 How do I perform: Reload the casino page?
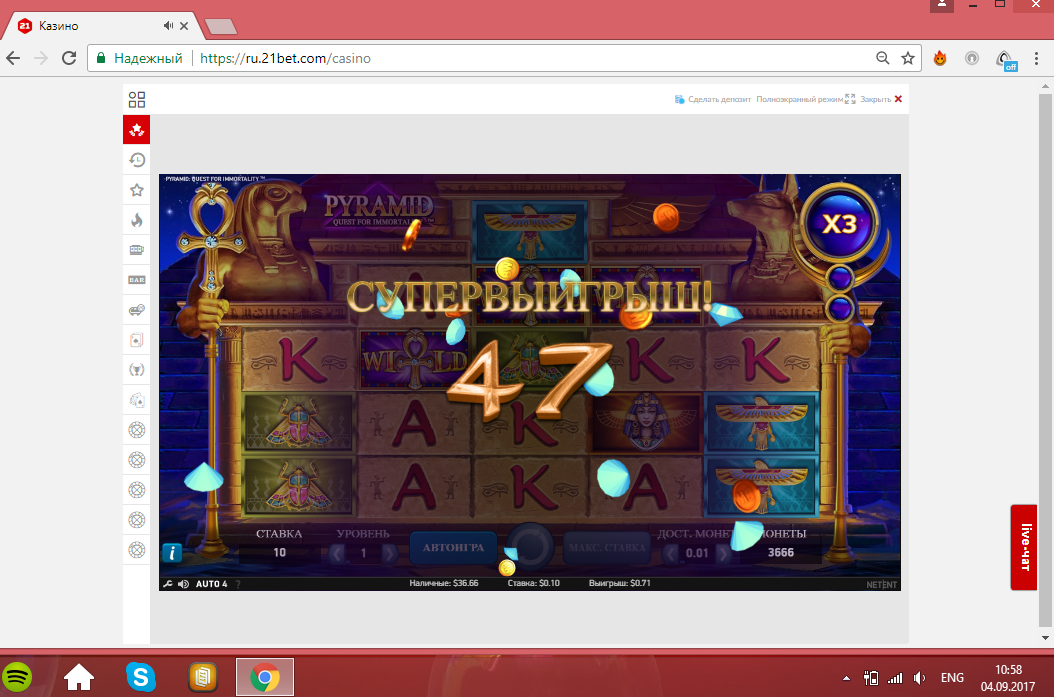tap(69, 58)
